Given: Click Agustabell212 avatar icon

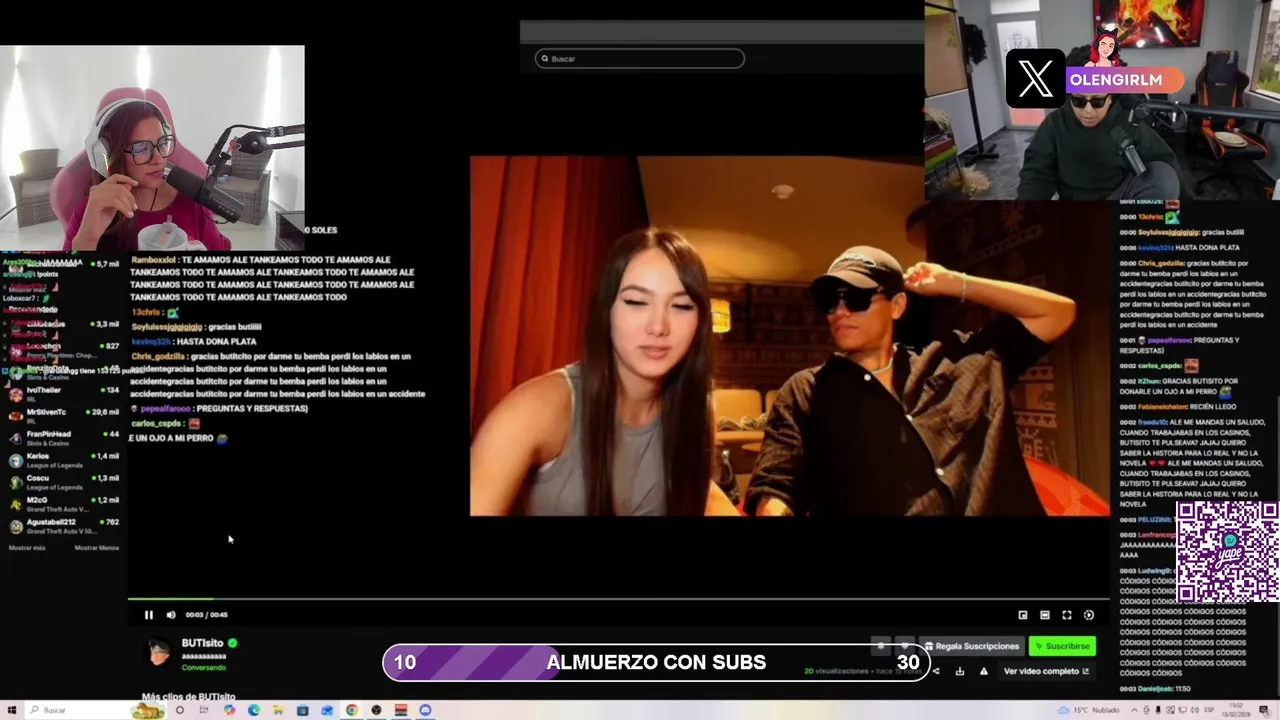Looking at the screenshot, I should [x=15, y=526].
